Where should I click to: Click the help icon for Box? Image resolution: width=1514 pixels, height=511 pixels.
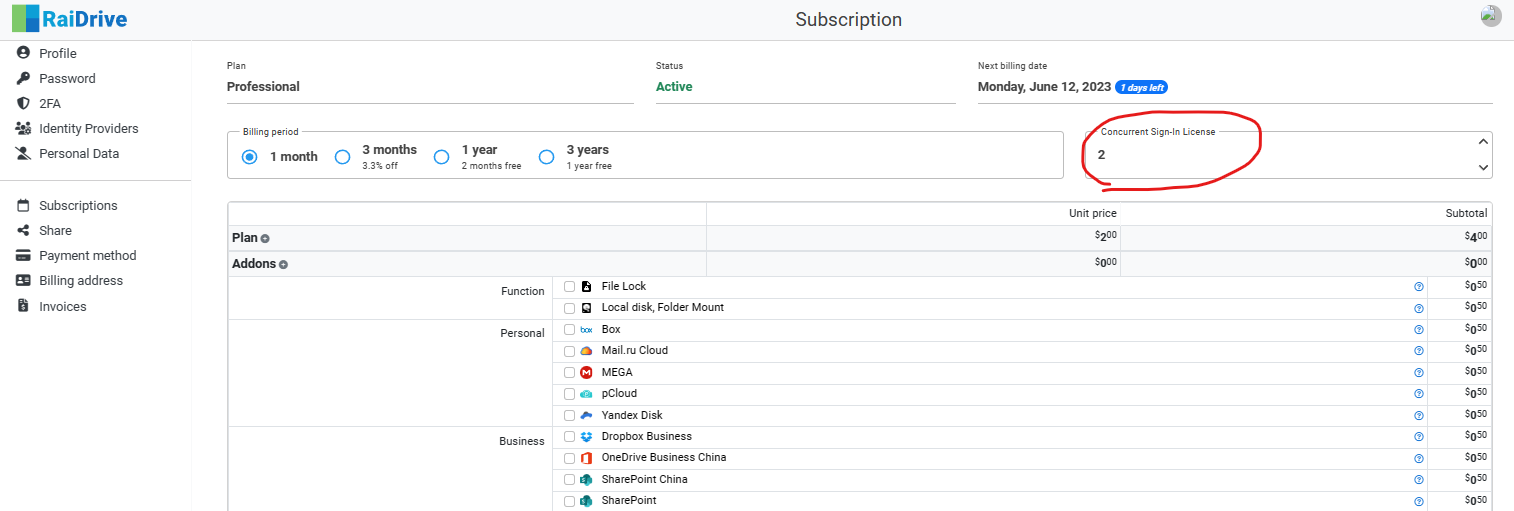click(x=1418, y=330)
